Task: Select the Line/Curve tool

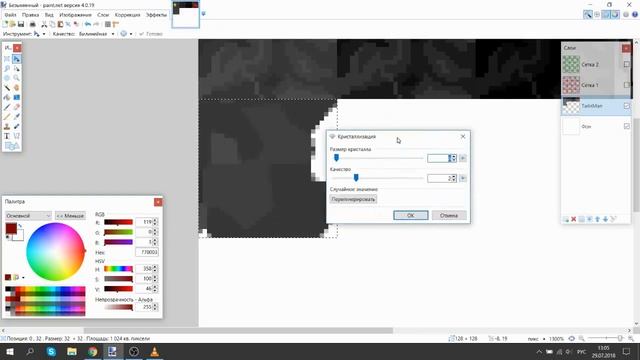Action: 17,136
